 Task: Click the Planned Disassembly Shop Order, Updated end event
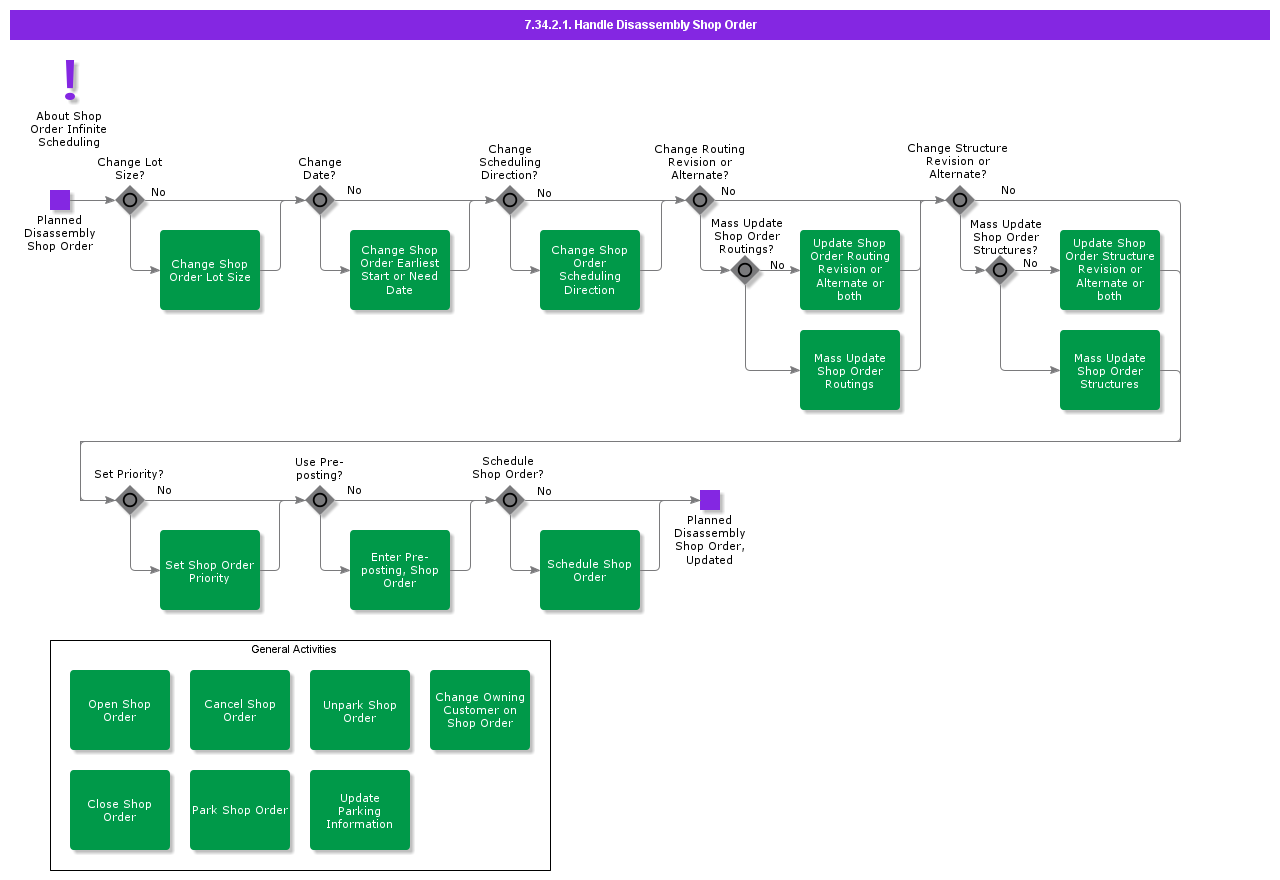pos(710,500)
